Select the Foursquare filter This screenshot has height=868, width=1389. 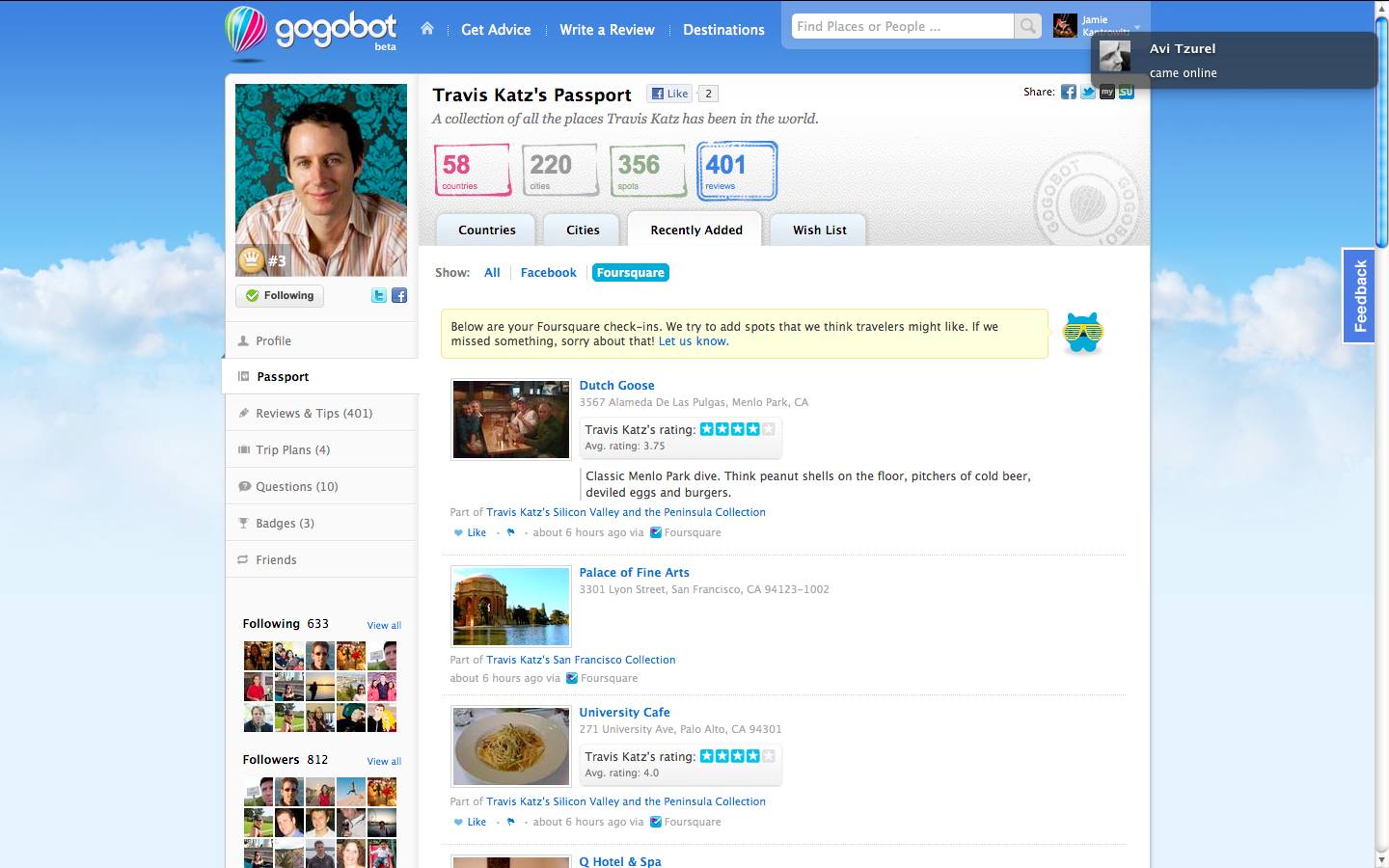pyautogui.click(x=630, y=273)
